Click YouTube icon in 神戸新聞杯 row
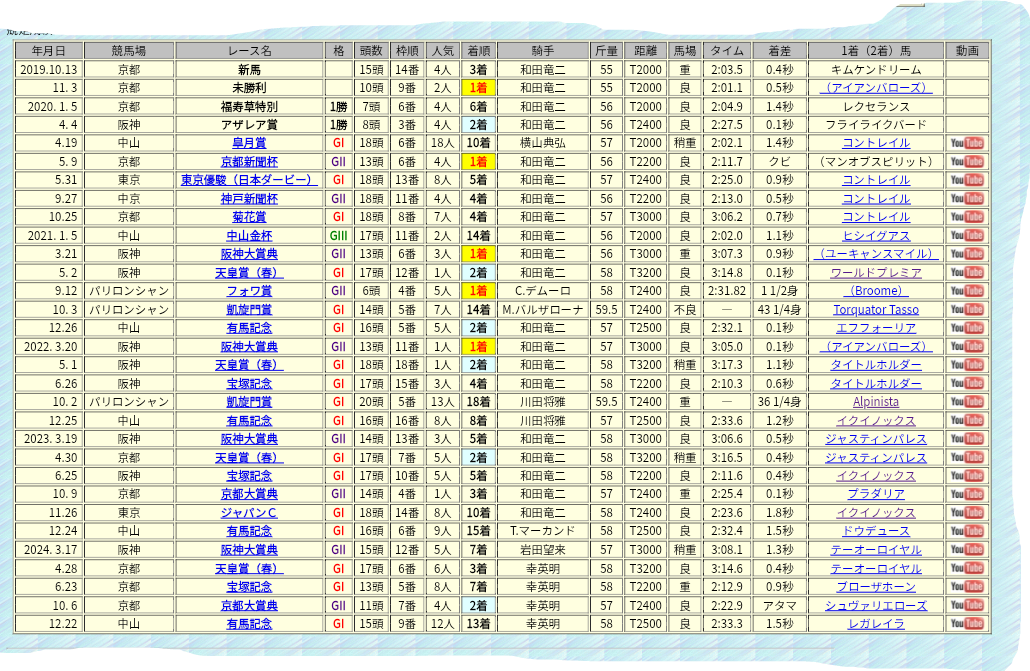The height and width of the screenshot is (671, 1030). click(966, 199)
